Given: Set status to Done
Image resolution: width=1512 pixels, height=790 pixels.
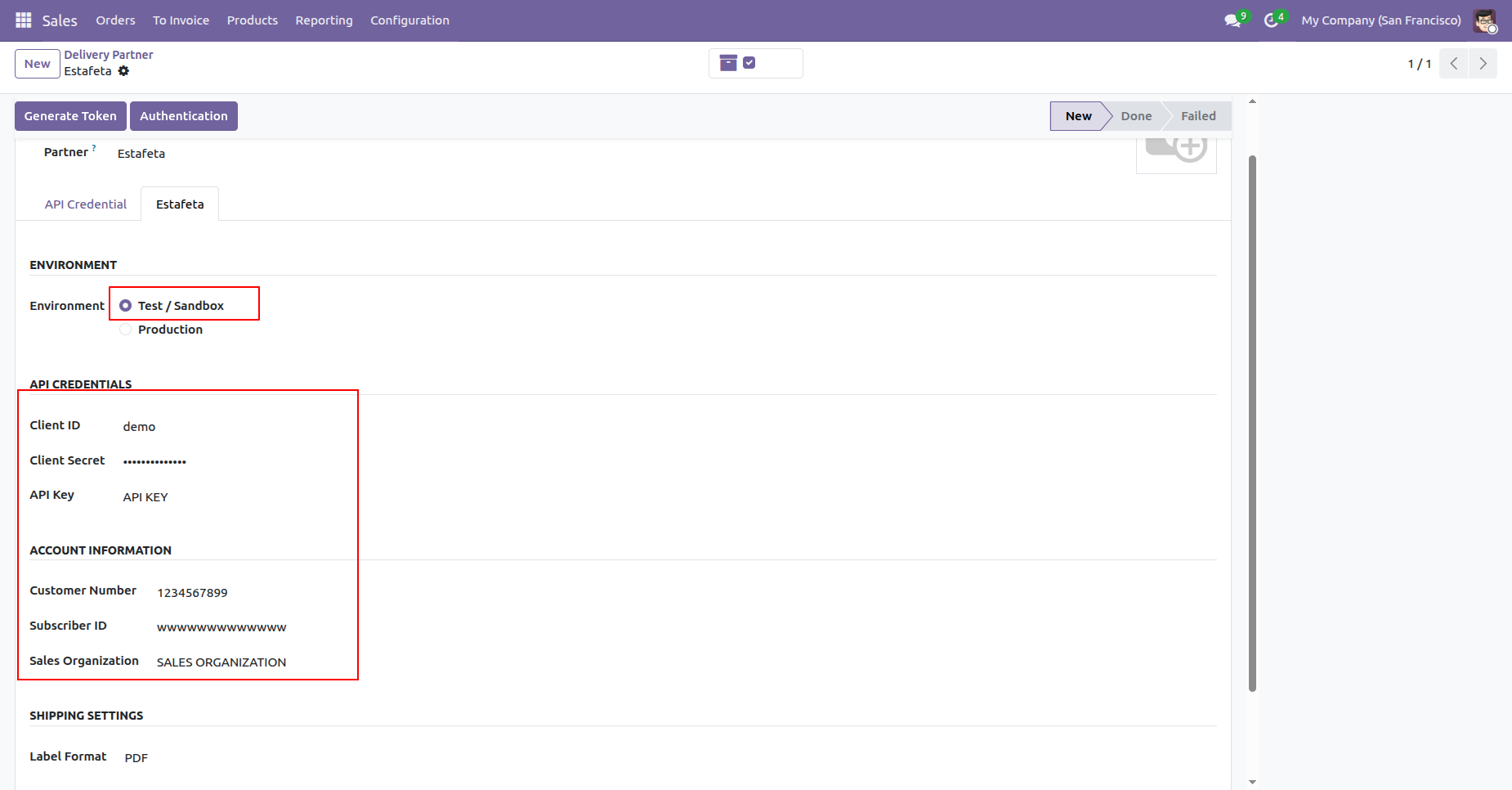Looking at the screenshot, I should coord(1136,116).
